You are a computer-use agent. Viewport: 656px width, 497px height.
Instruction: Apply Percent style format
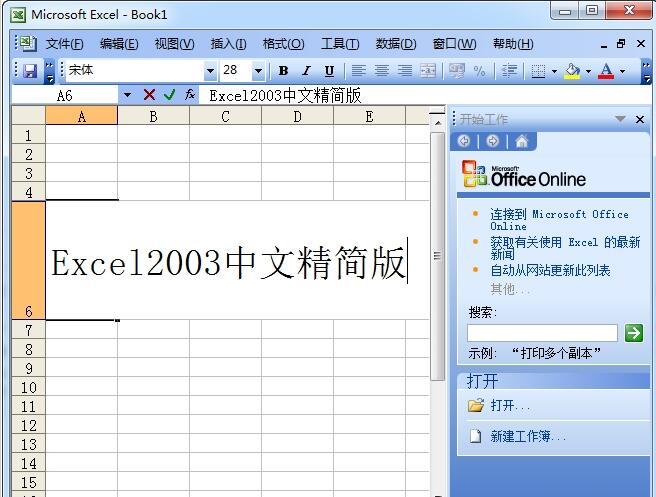(479, 71)
